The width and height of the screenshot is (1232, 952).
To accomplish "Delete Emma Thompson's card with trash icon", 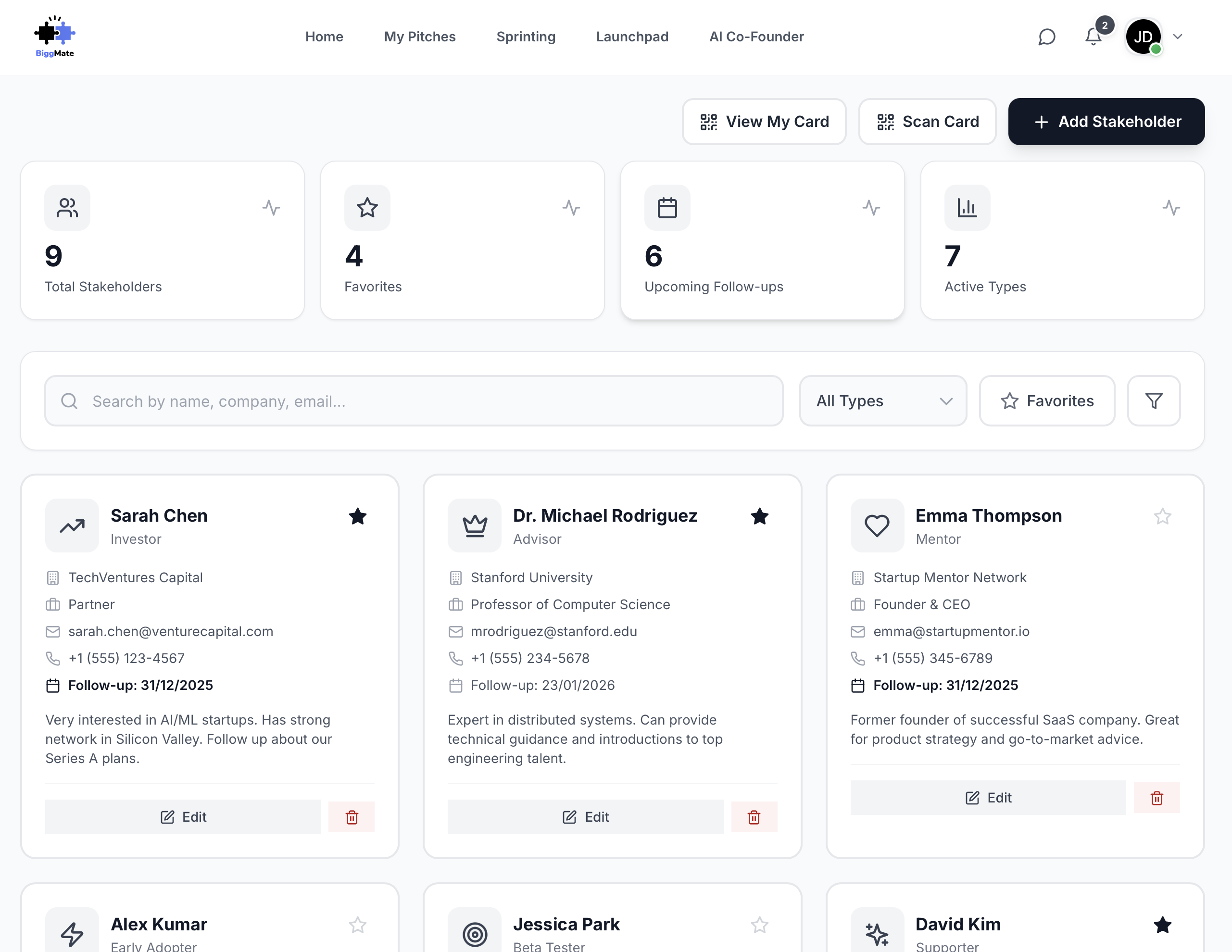I will pos(1157,798).
